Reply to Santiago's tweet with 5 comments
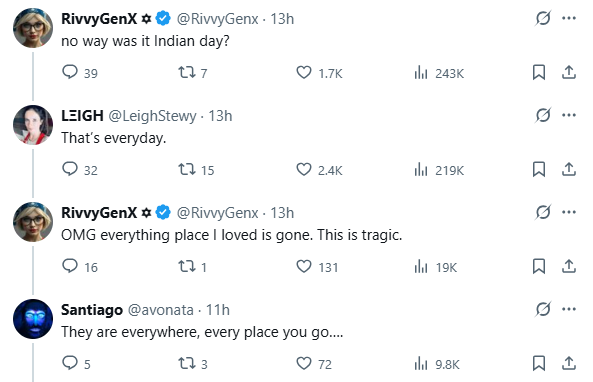Viewport: 593px width, 382px height. (x=70, y=363)
